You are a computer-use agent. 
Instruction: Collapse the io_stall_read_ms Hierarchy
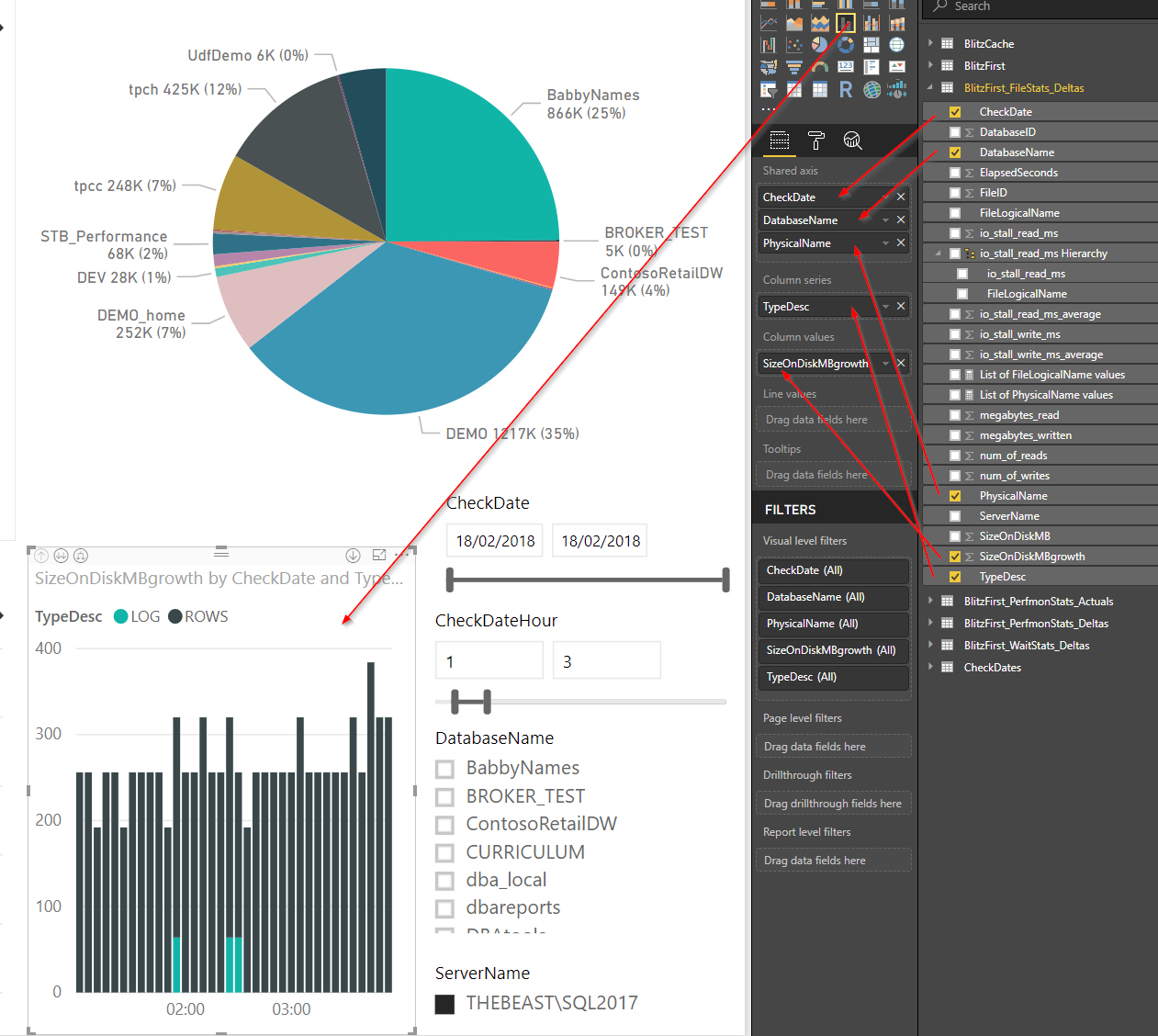pos(938,253)
